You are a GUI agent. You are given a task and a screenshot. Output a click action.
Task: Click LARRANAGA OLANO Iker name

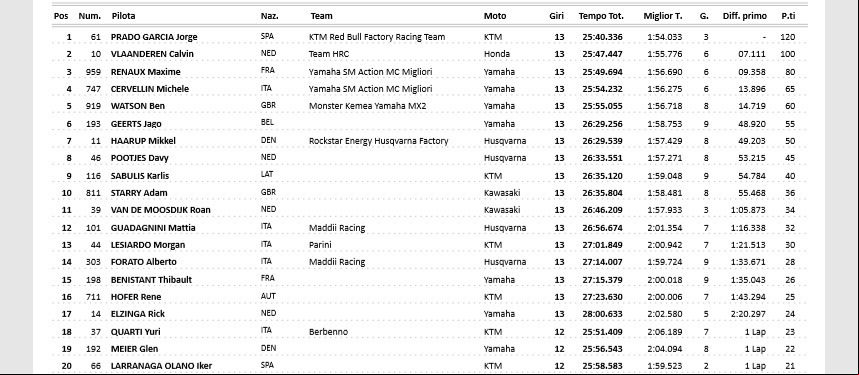[161, 366]
